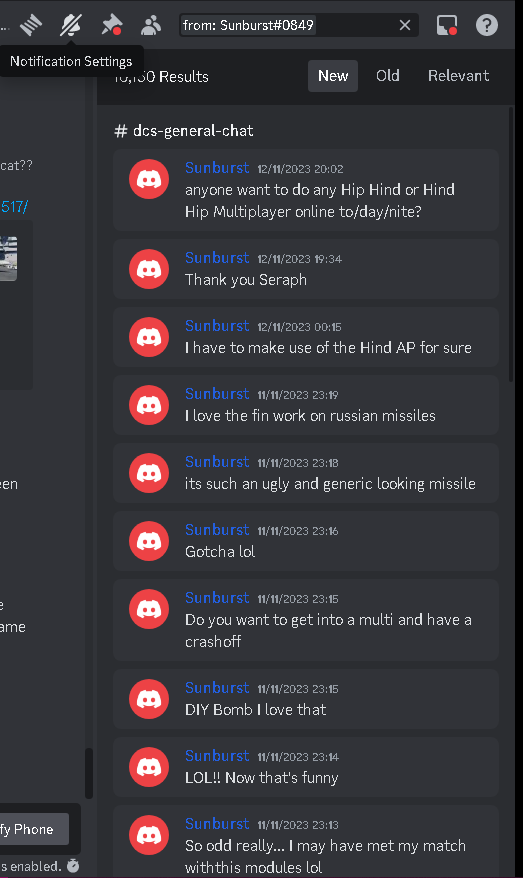Image resolution: width=523 pixels, height=878 pixels.
Task: Sort results by New
Action: click(x=333, y=76)
